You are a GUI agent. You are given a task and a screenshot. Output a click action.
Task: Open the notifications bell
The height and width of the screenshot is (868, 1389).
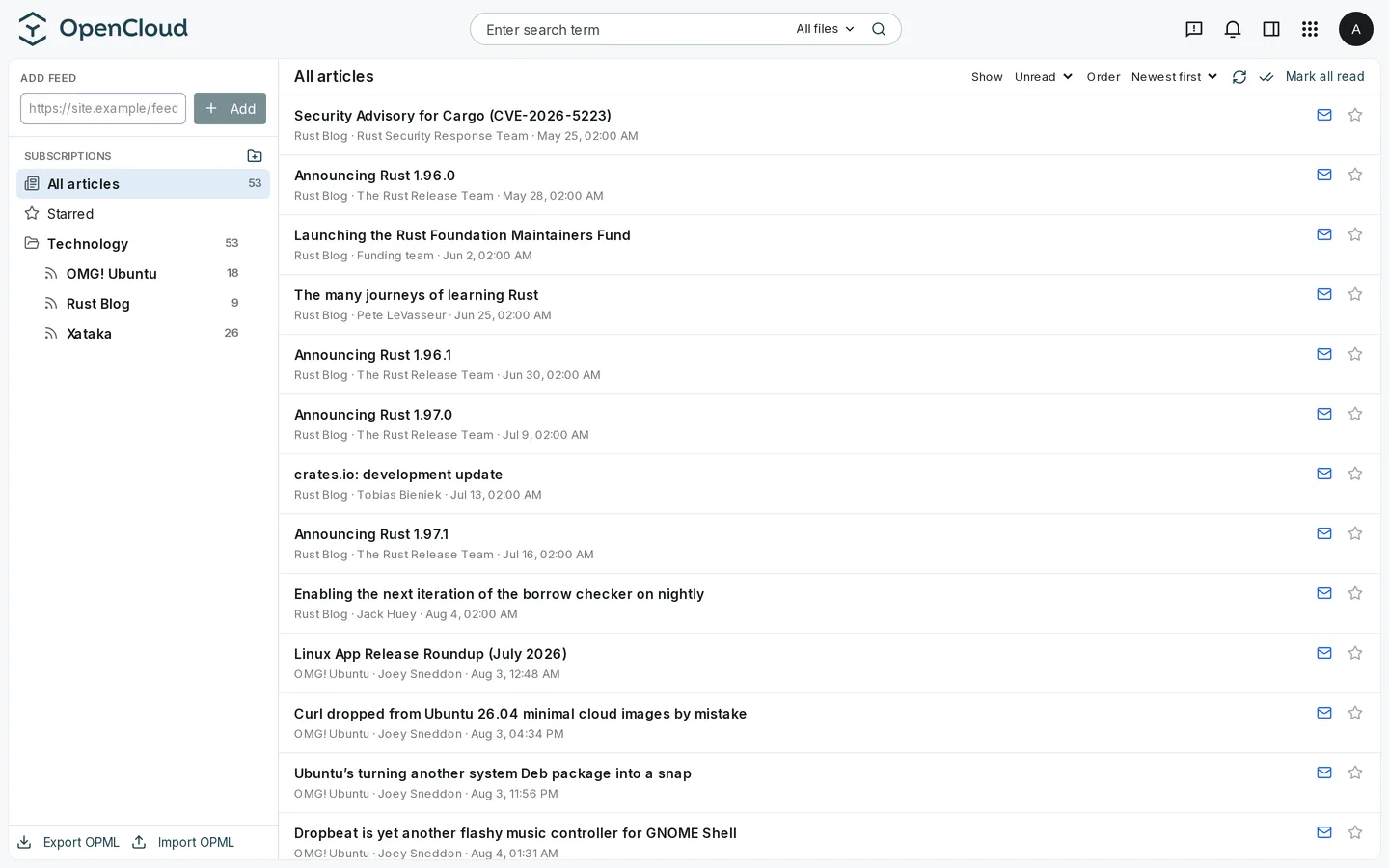[x=1233, y=29]
